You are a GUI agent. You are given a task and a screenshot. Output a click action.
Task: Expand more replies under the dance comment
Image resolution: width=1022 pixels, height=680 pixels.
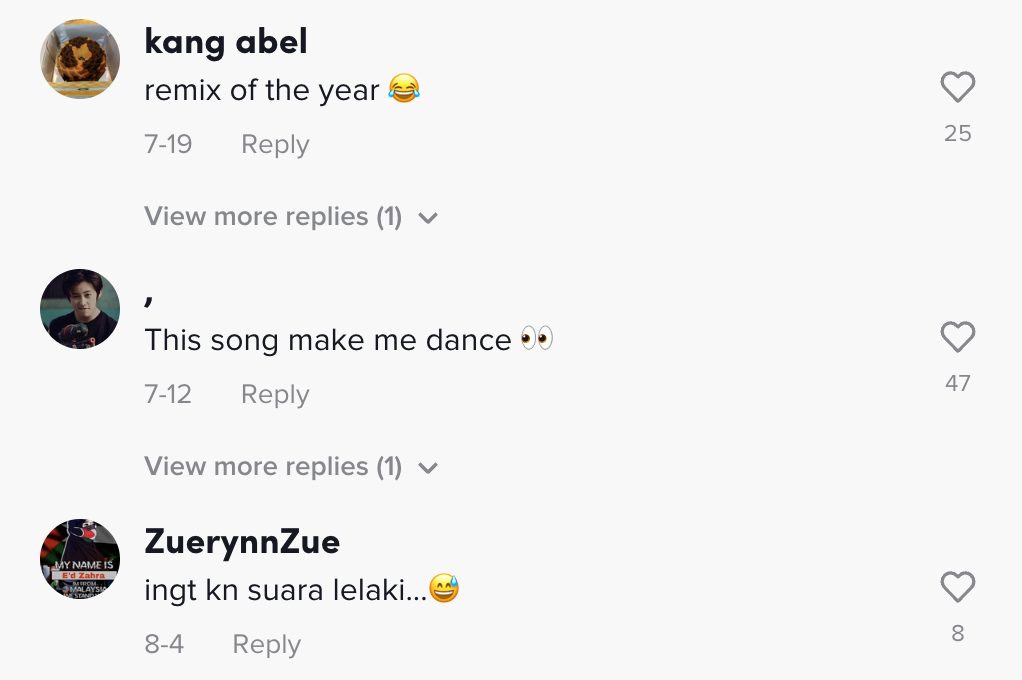tap(291, 467)
